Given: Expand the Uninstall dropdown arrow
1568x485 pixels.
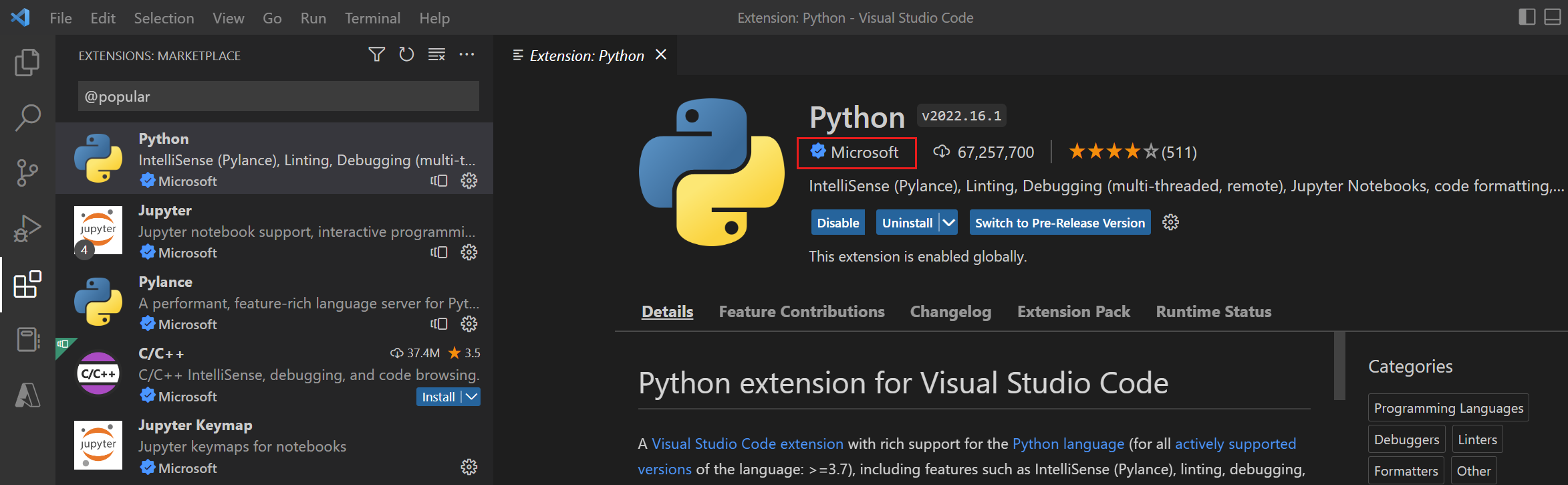Looking at the screenshot, I should (949, 223).
